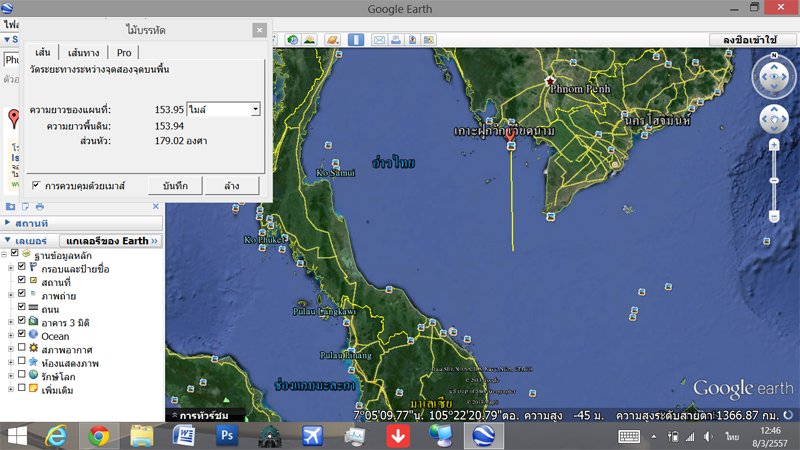Image resolution: width=800 pixels, height=450 pixels.
Task: Click the red download arrow taskbar icon
Action: (x=398, y=436)
